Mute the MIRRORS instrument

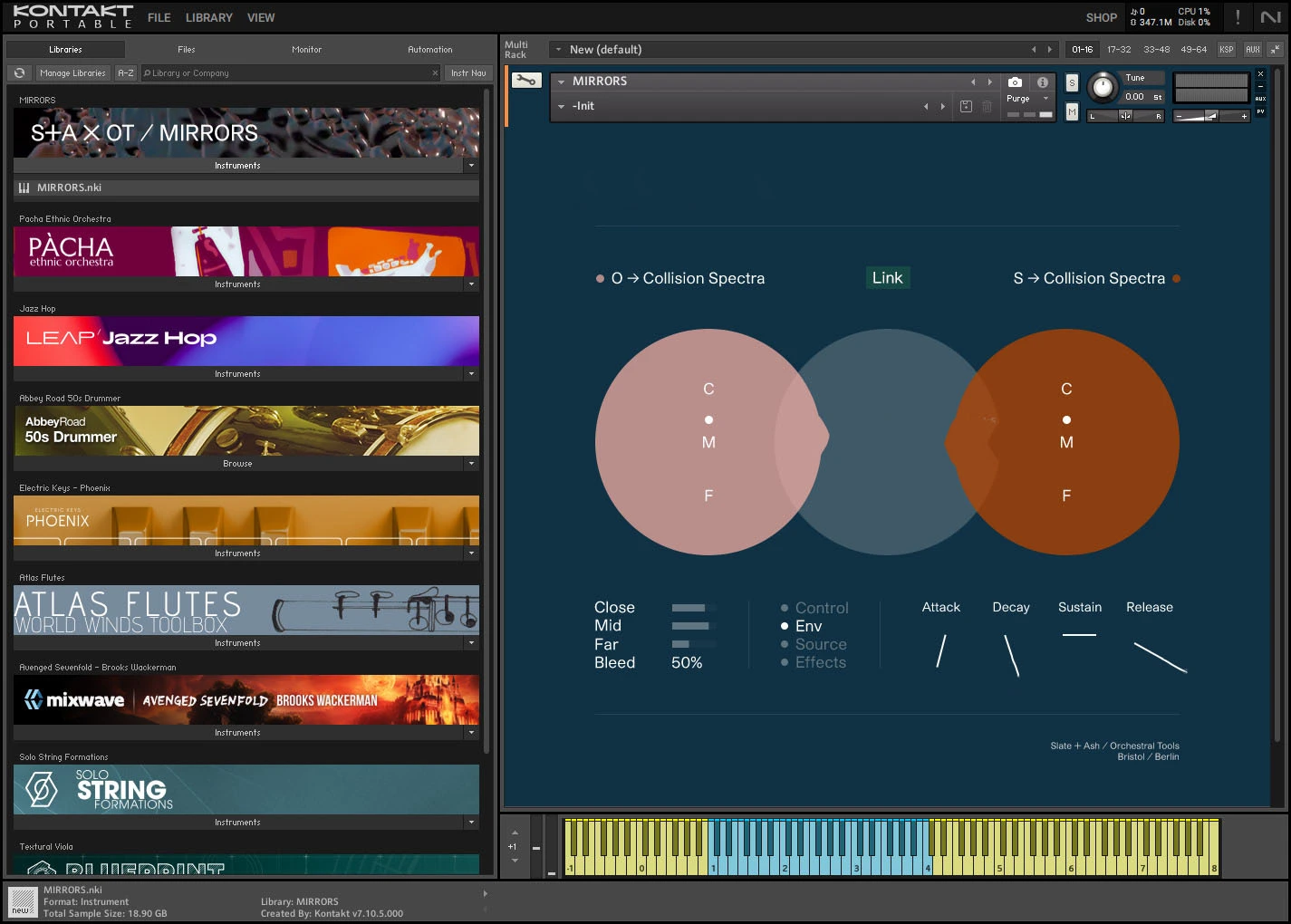click(1072, 111)
